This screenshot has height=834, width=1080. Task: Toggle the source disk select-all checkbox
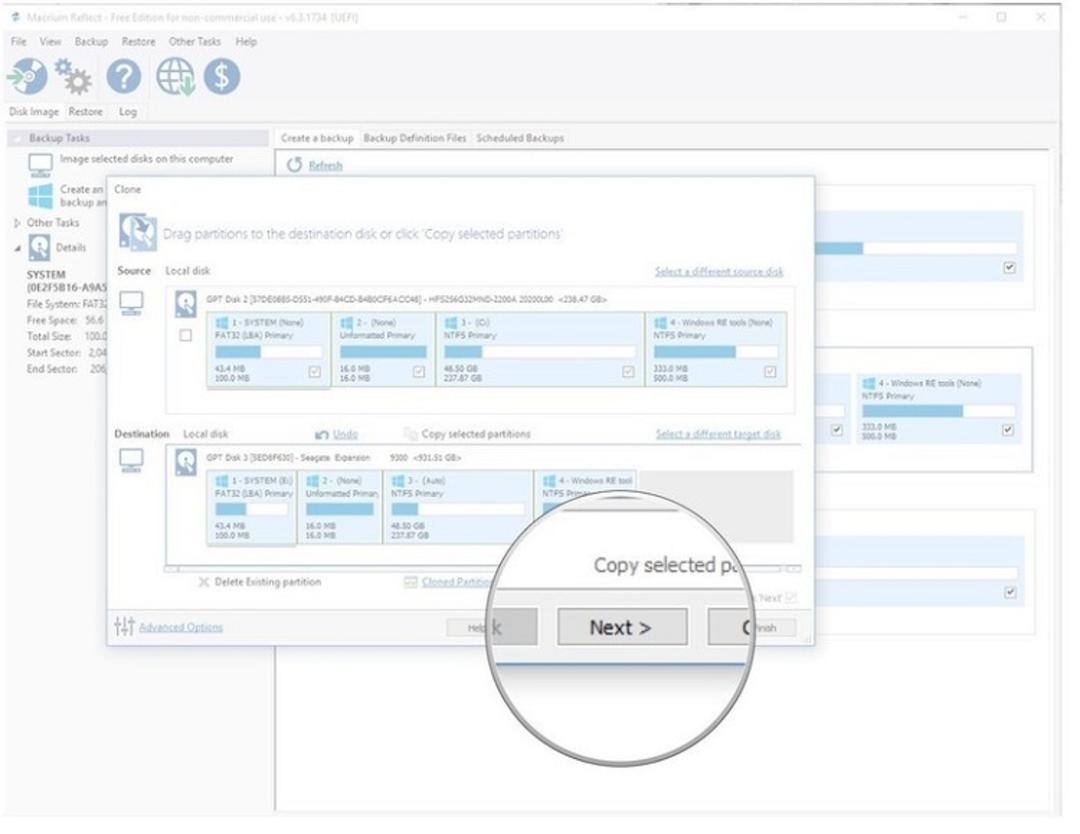coord(185,335)
